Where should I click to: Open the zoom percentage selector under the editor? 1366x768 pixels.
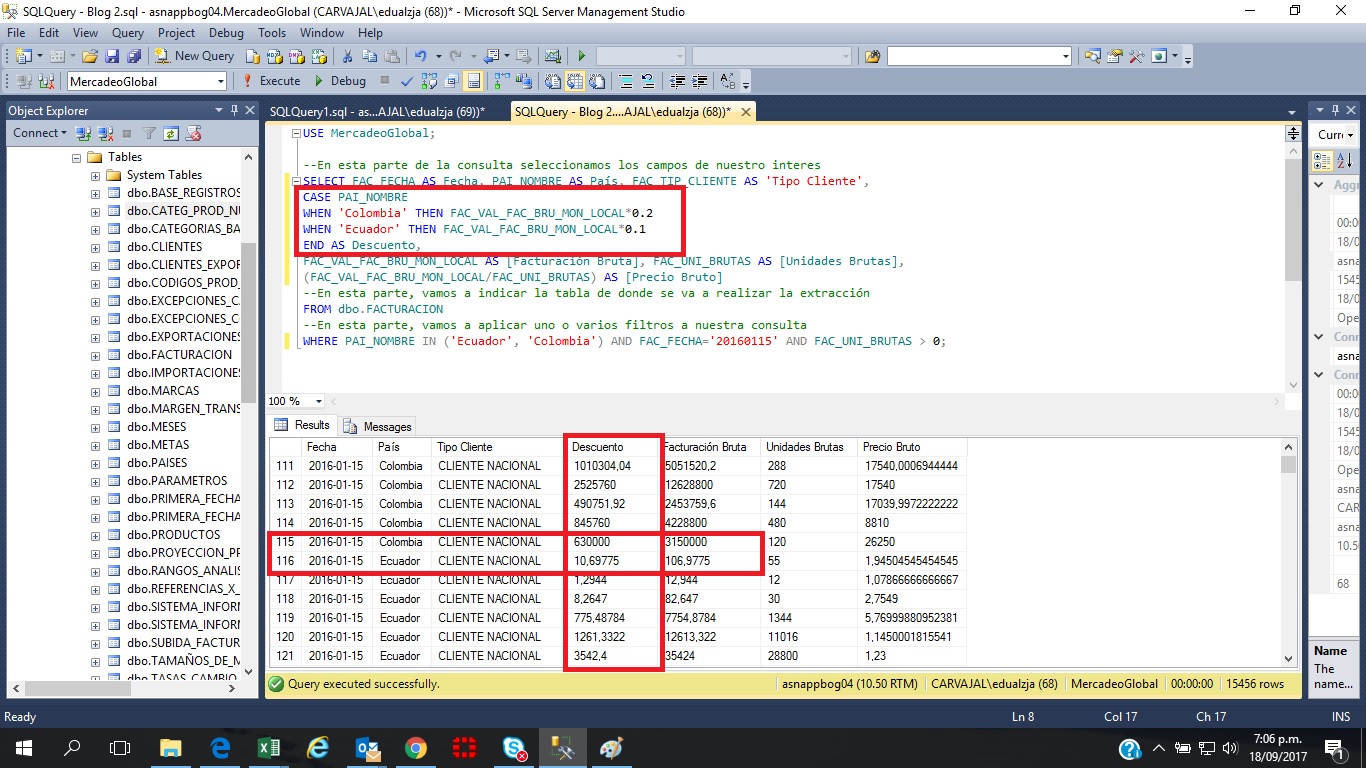pyautogui.click(x=295, y=400)
